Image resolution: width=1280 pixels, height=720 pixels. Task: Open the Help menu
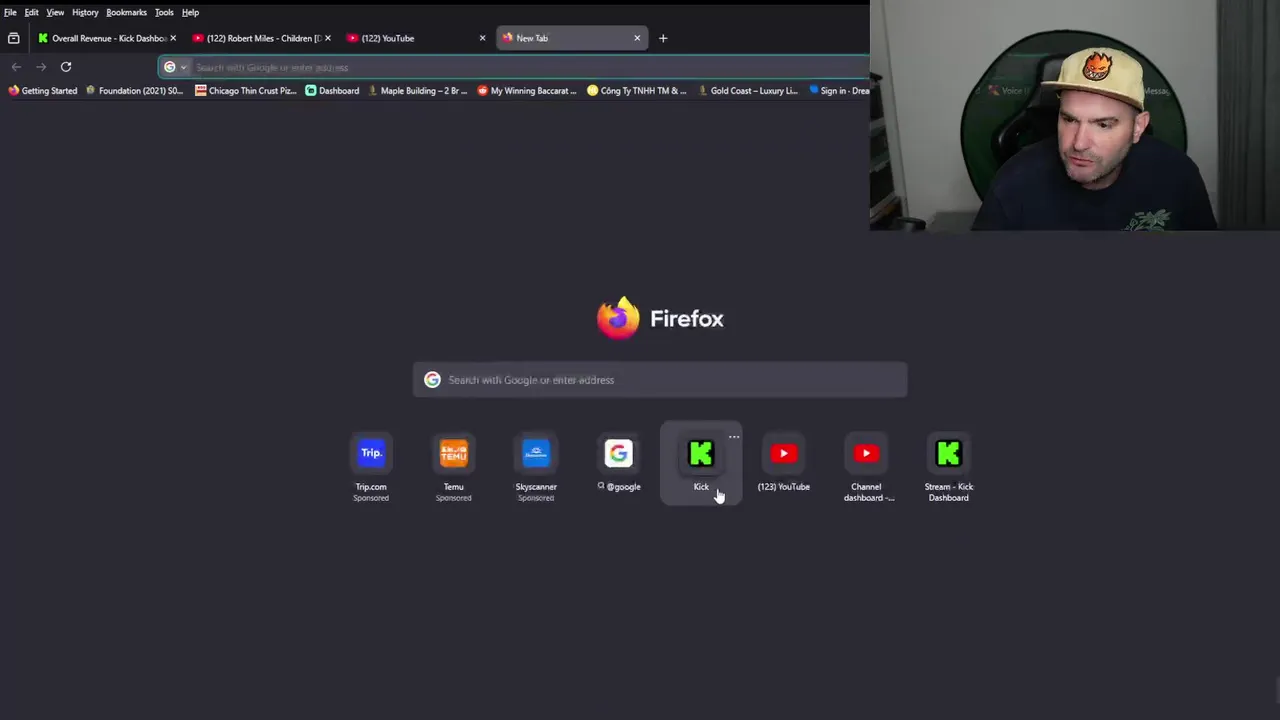[190, 12]
